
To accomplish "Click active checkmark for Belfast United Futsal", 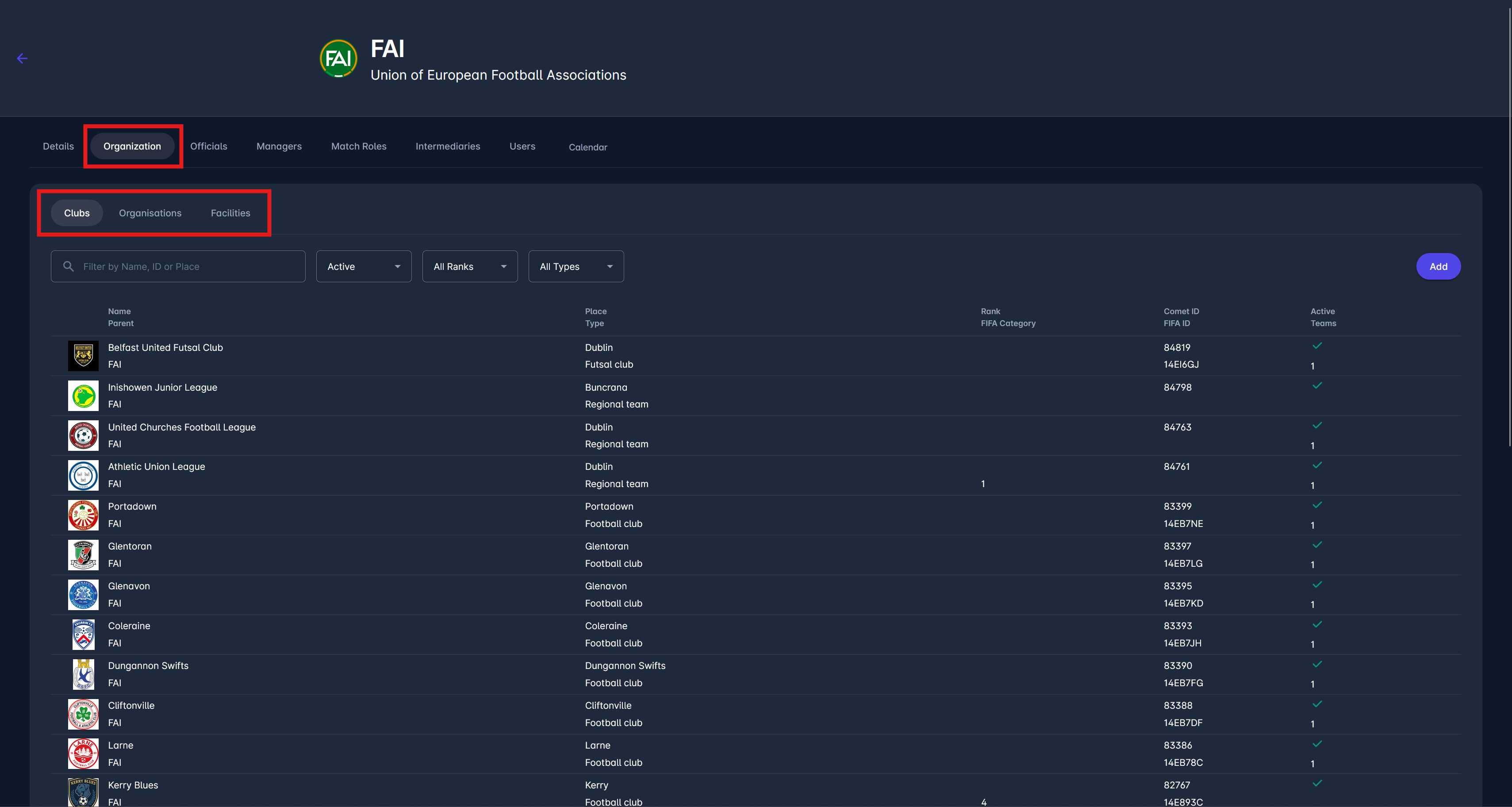I will point(1317,346).
